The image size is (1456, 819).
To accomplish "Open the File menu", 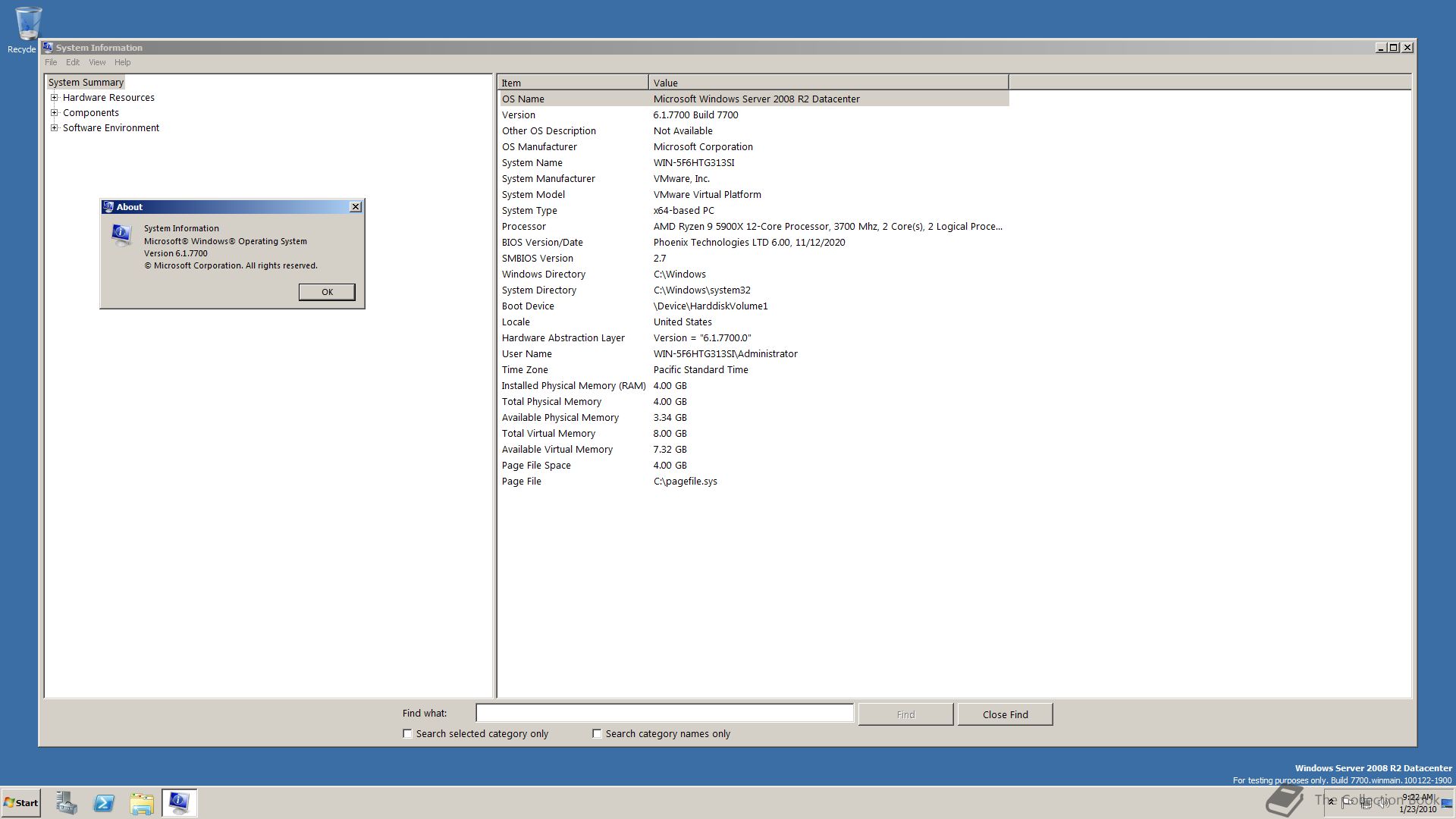I will pos(51,62).
